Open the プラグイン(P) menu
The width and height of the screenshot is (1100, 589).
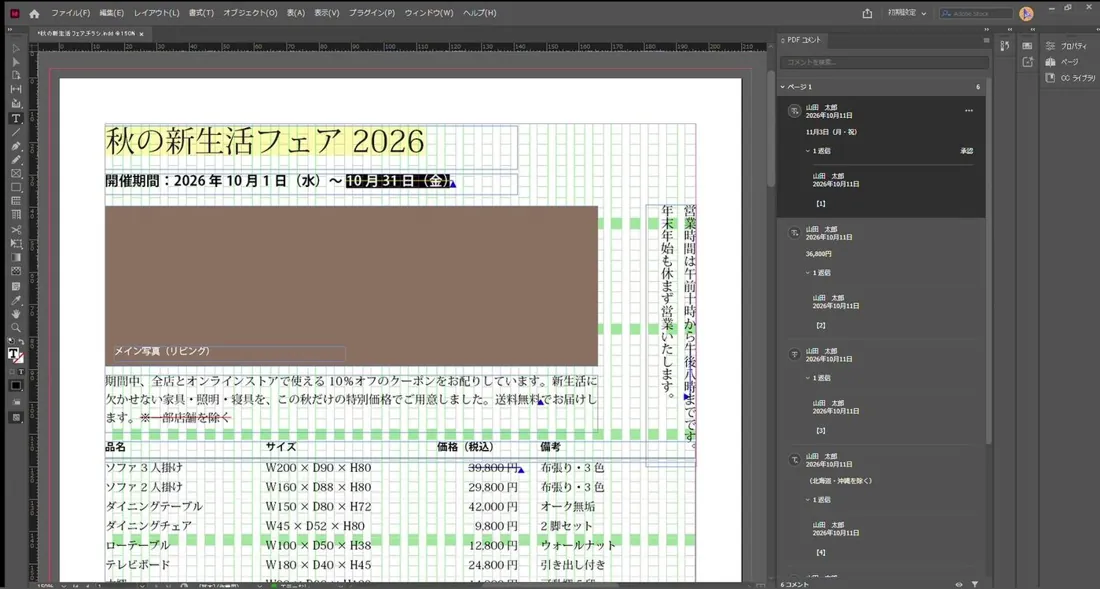(x=372, y=13)
